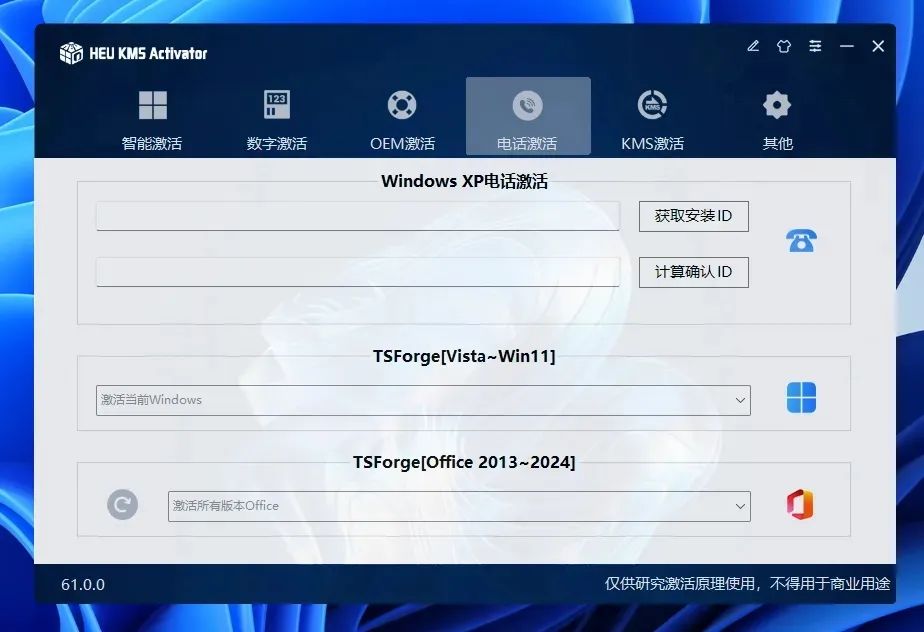924x632 pixels.
Task: Go to KMS激活 tab
Action: 652,118
